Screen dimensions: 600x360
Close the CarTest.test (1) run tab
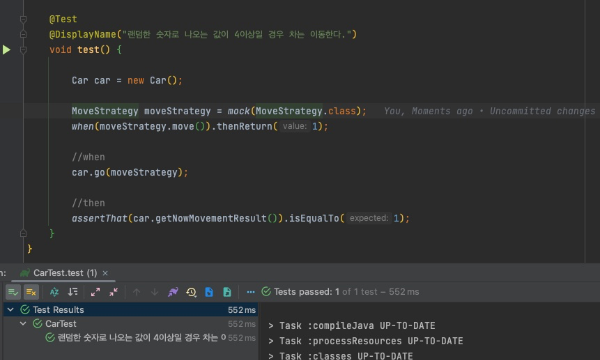[x=105, y=273]
